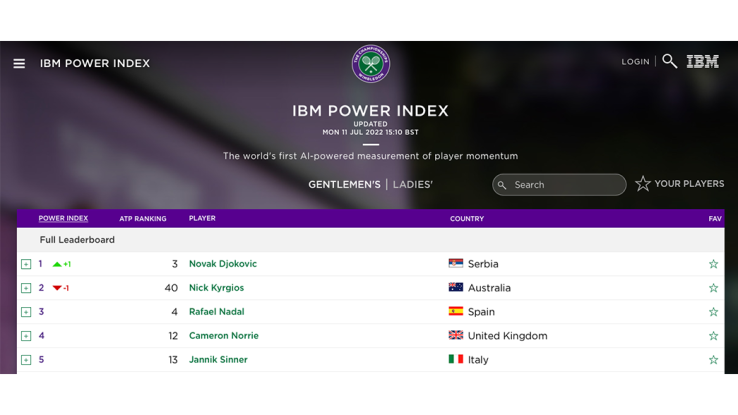Screen dimensions: 738x415
Task: Sort by Country column header
Action: pyautogui.click(x=466, y=218)
